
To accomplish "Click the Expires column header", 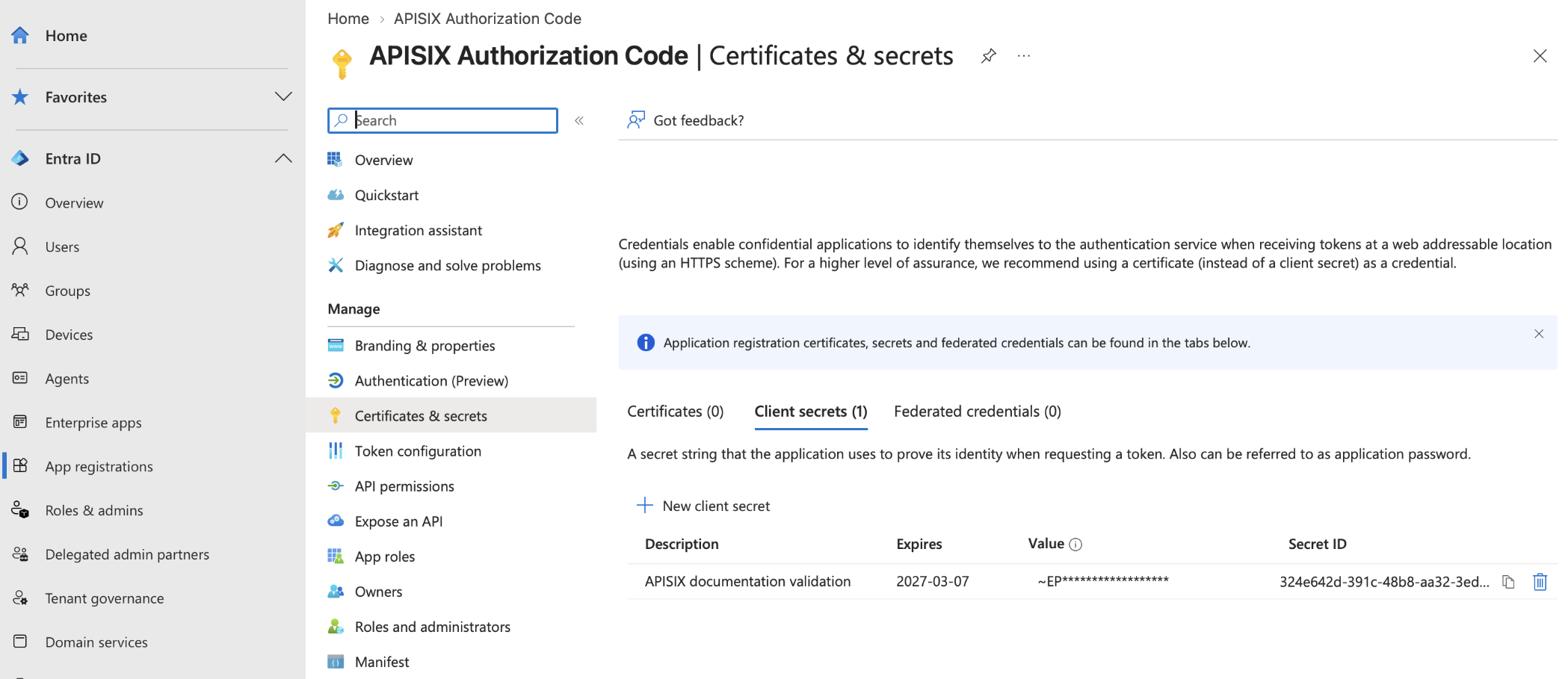I will click(x=919, y=544).
